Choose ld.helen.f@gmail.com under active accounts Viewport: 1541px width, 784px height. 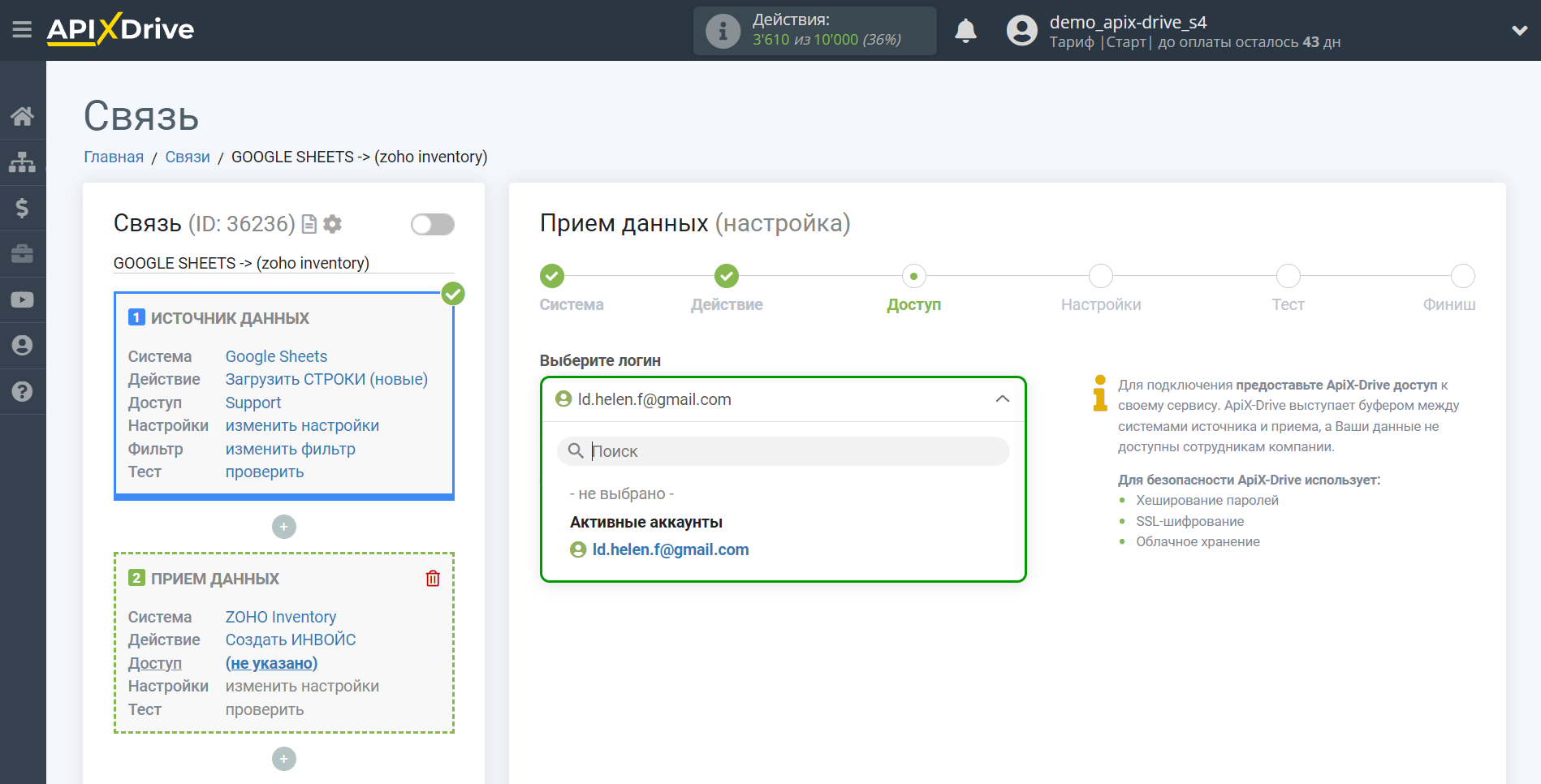(x=659, y=549)
